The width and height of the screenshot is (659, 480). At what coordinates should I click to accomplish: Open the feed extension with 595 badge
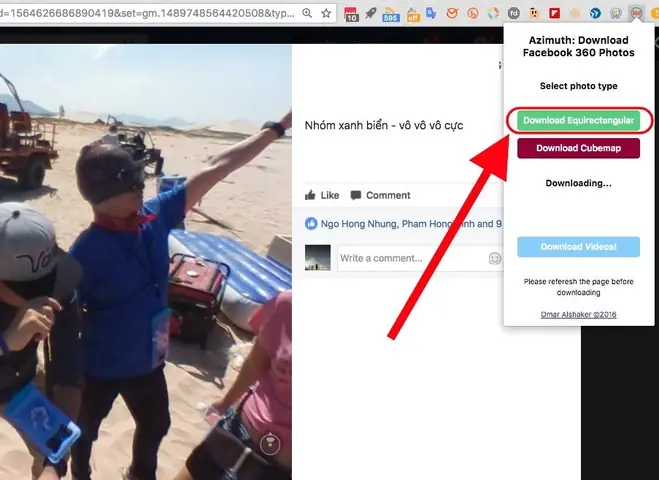[x=390, y=14]
